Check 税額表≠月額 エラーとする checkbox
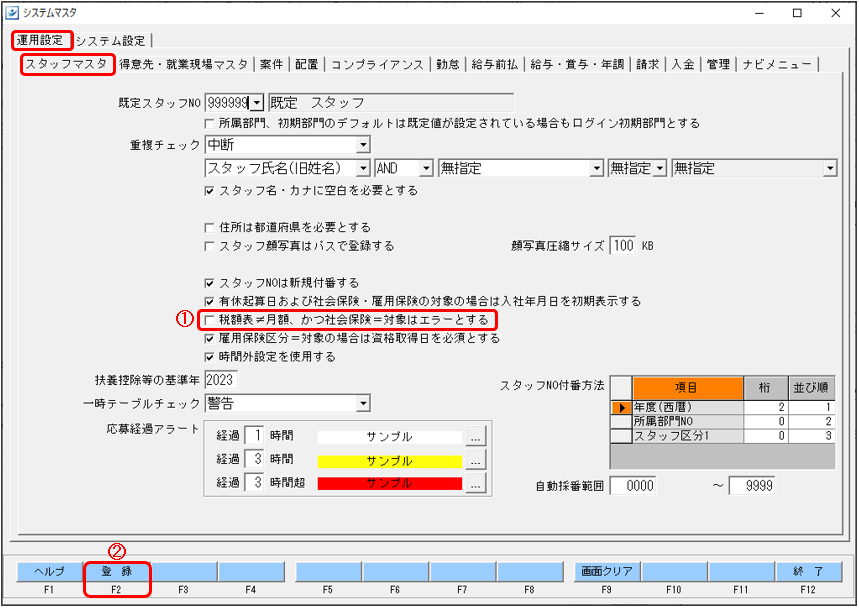Image resolution: width=859 pixels, height=608 pixels. (209, 320)
